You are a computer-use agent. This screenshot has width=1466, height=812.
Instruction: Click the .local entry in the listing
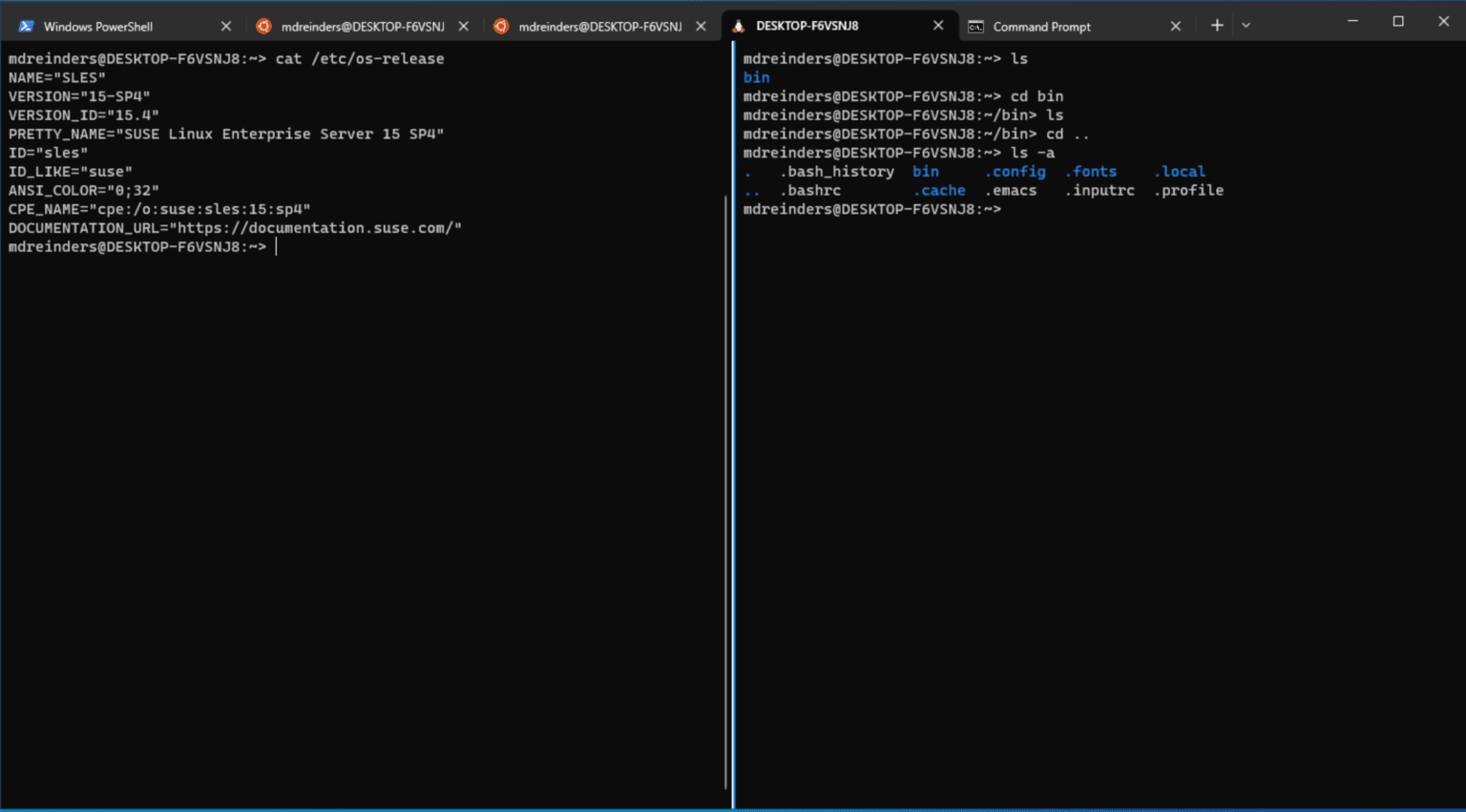tap(1181, 171)
